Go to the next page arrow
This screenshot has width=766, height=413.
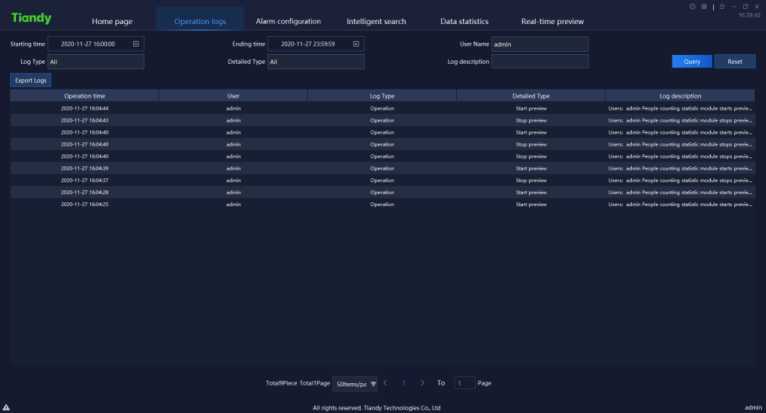pyautogui.click(x=422, y=382)
